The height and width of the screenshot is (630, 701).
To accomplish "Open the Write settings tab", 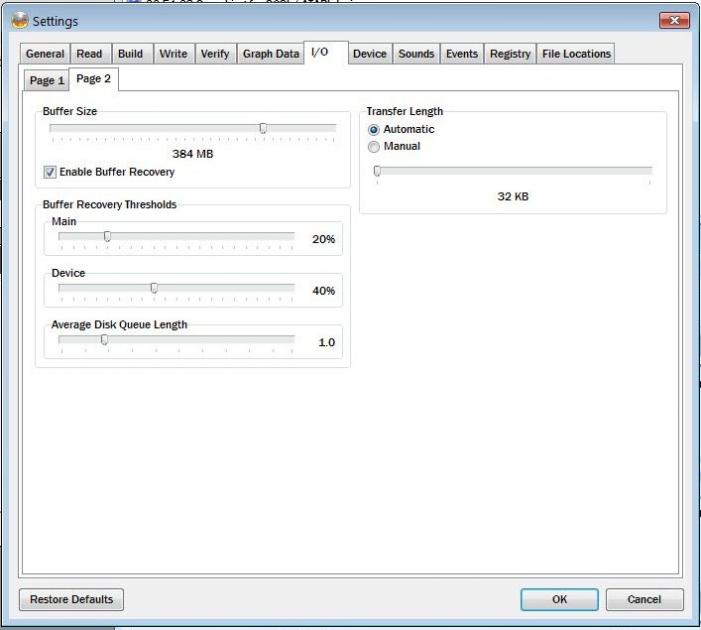I will (173, 54).
